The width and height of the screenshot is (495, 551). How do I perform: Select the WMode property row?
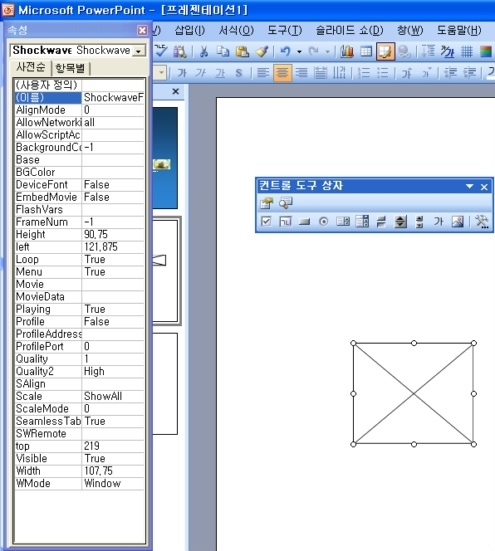(x=79, y=484)
